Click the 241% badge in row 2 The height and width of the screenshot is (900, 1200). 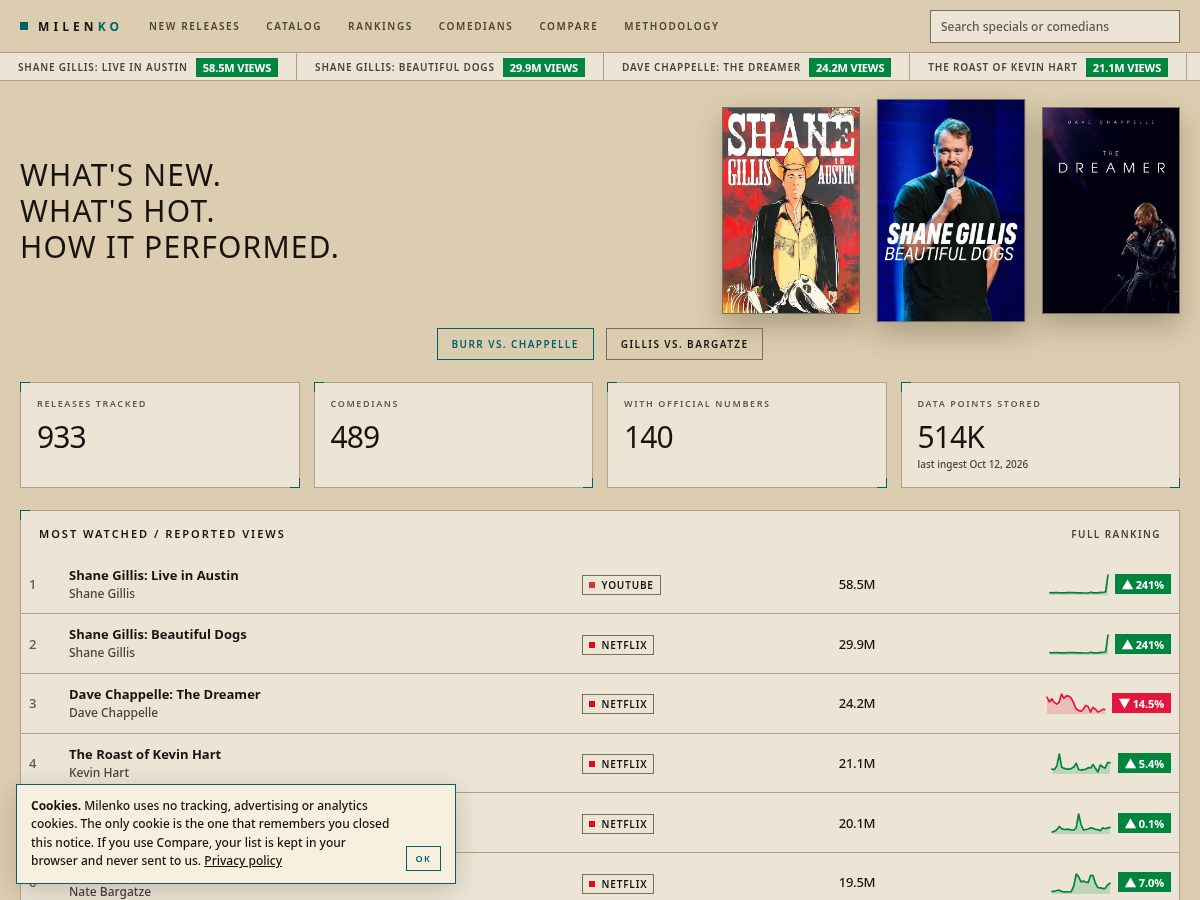(x=1143, y=645)
